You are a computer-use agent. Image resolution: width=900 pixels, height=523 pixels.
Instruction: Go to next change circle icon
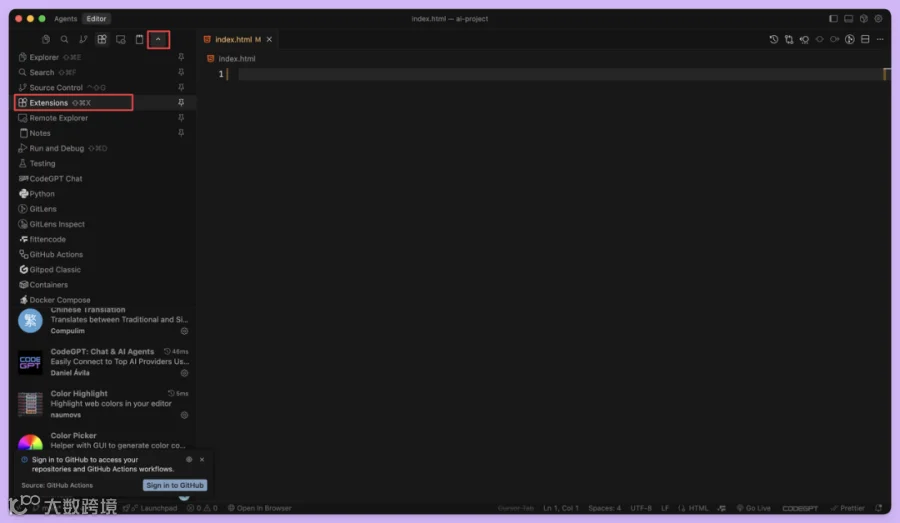835,40
